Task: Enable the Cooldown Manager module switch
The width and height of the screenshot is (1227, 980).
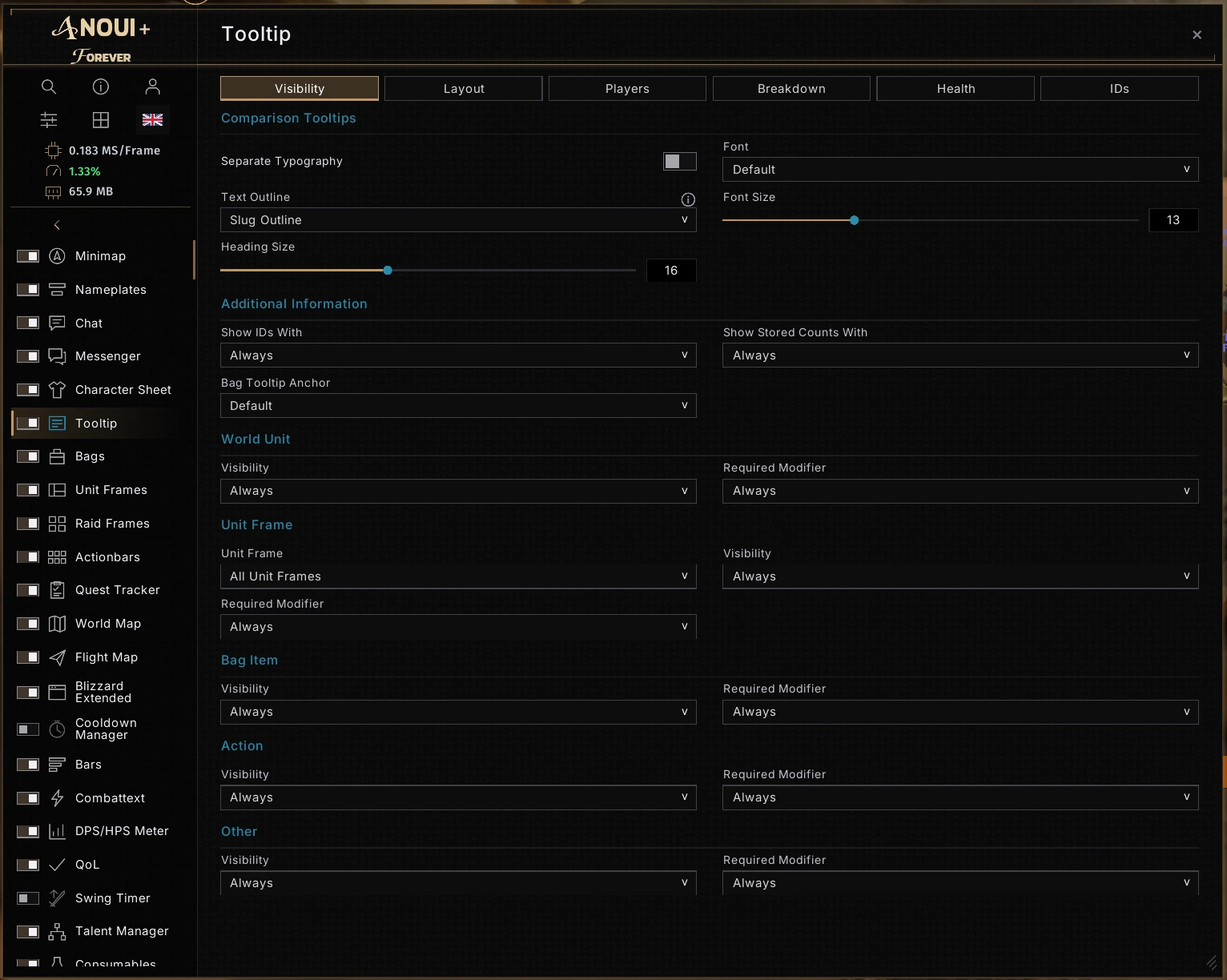Action: click(x=28, y=729)
